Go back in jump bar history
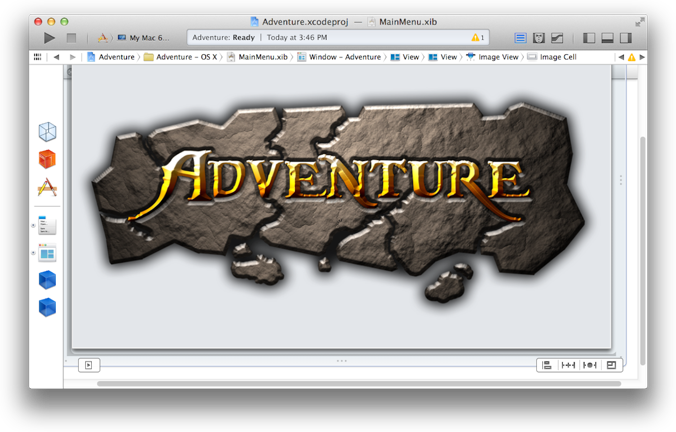This screenshot has height=432, width=676. [56, 57]
